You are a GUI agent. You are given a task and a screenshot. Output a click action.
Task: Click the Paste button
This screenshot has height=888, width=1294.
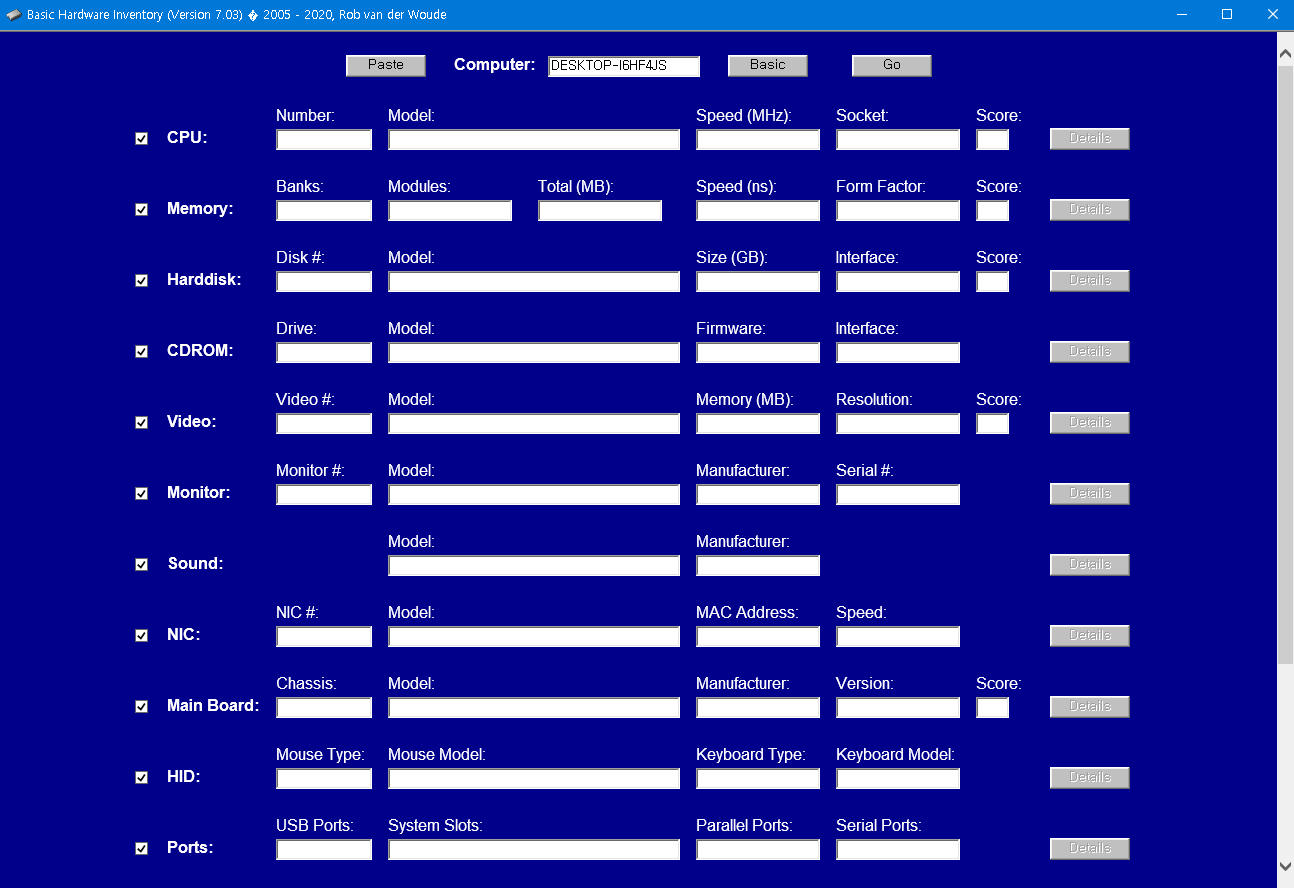385,65
